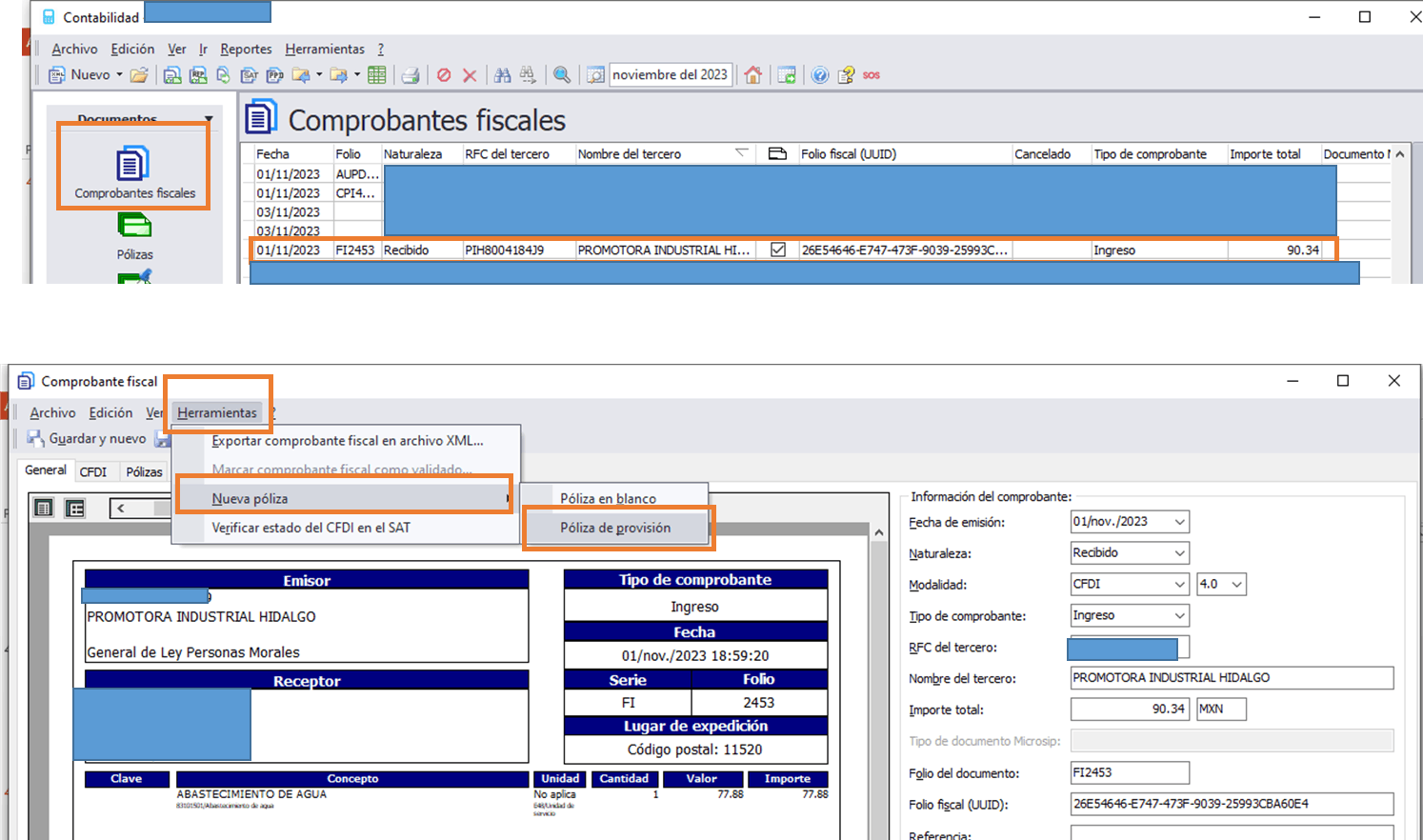
Task: Click the binoculars find-next icon
Action: pos(528,75)
